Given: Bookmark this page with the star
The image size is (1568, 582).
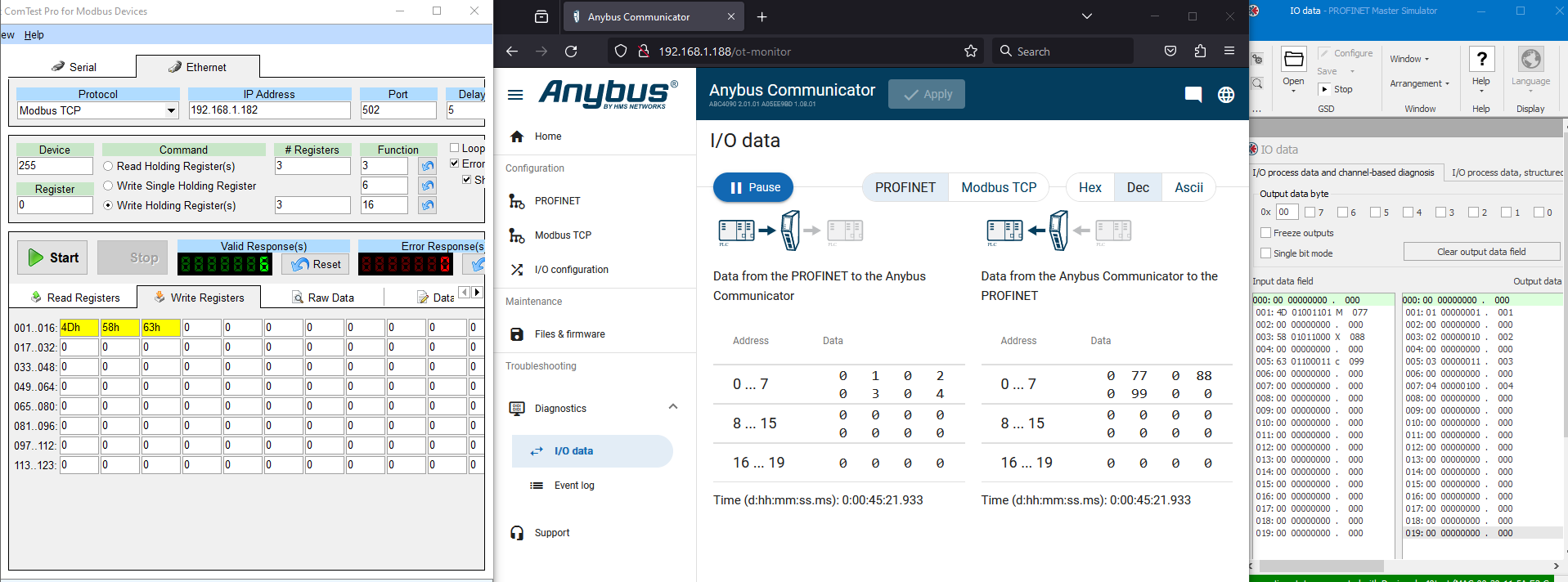Looking at the screenshot, I should pyautogui.click(x=971, y=51).
